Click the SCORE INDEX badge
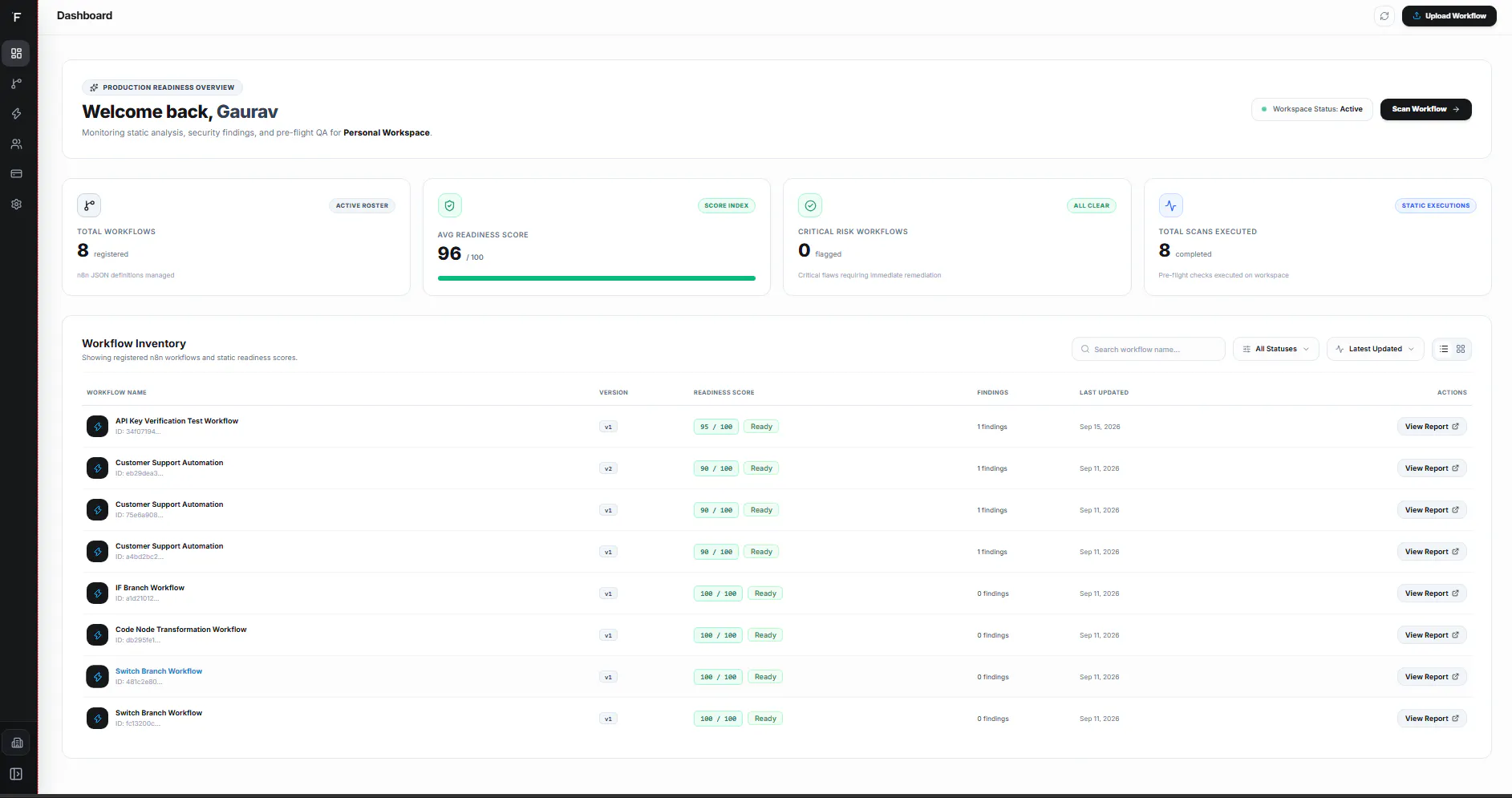Viewport: 1512px width, 798px height. tap(726, 205)
